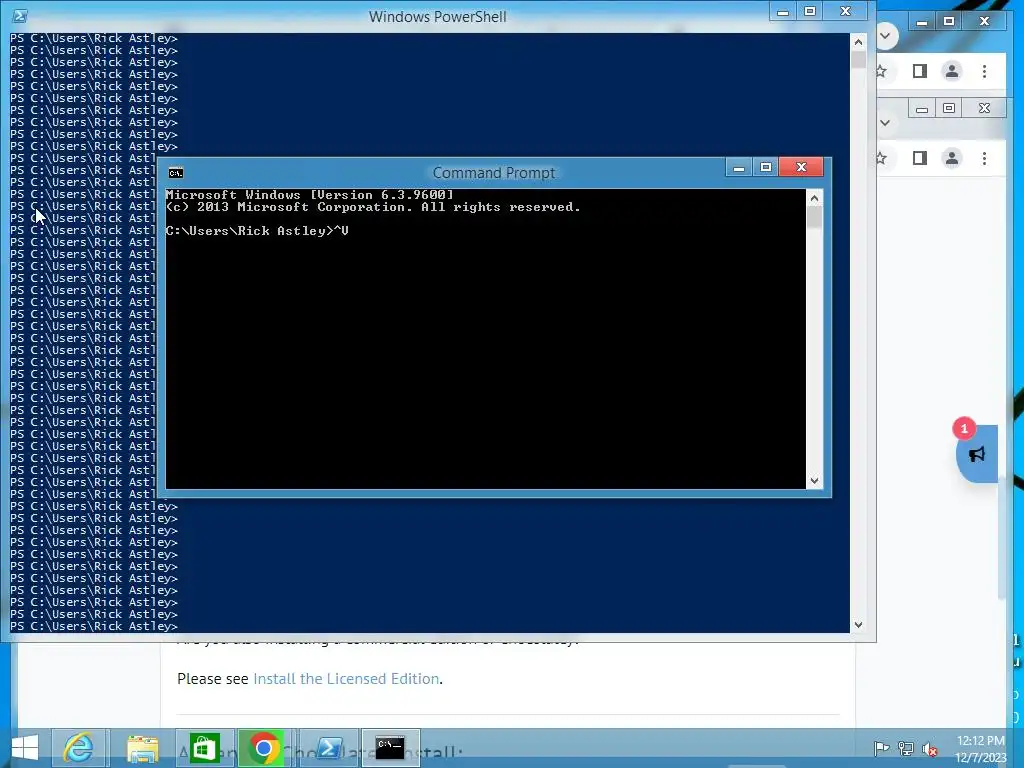
Task: Open the Windows Start button
Action: [x=25, y=748]
